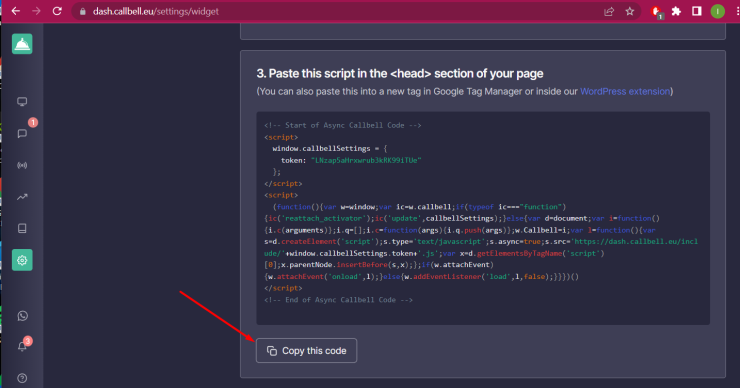Open the WhatsApp sidebar icon
Image resolution: width=740 pixels, height=388 pixels.
(x=22, y=316)
